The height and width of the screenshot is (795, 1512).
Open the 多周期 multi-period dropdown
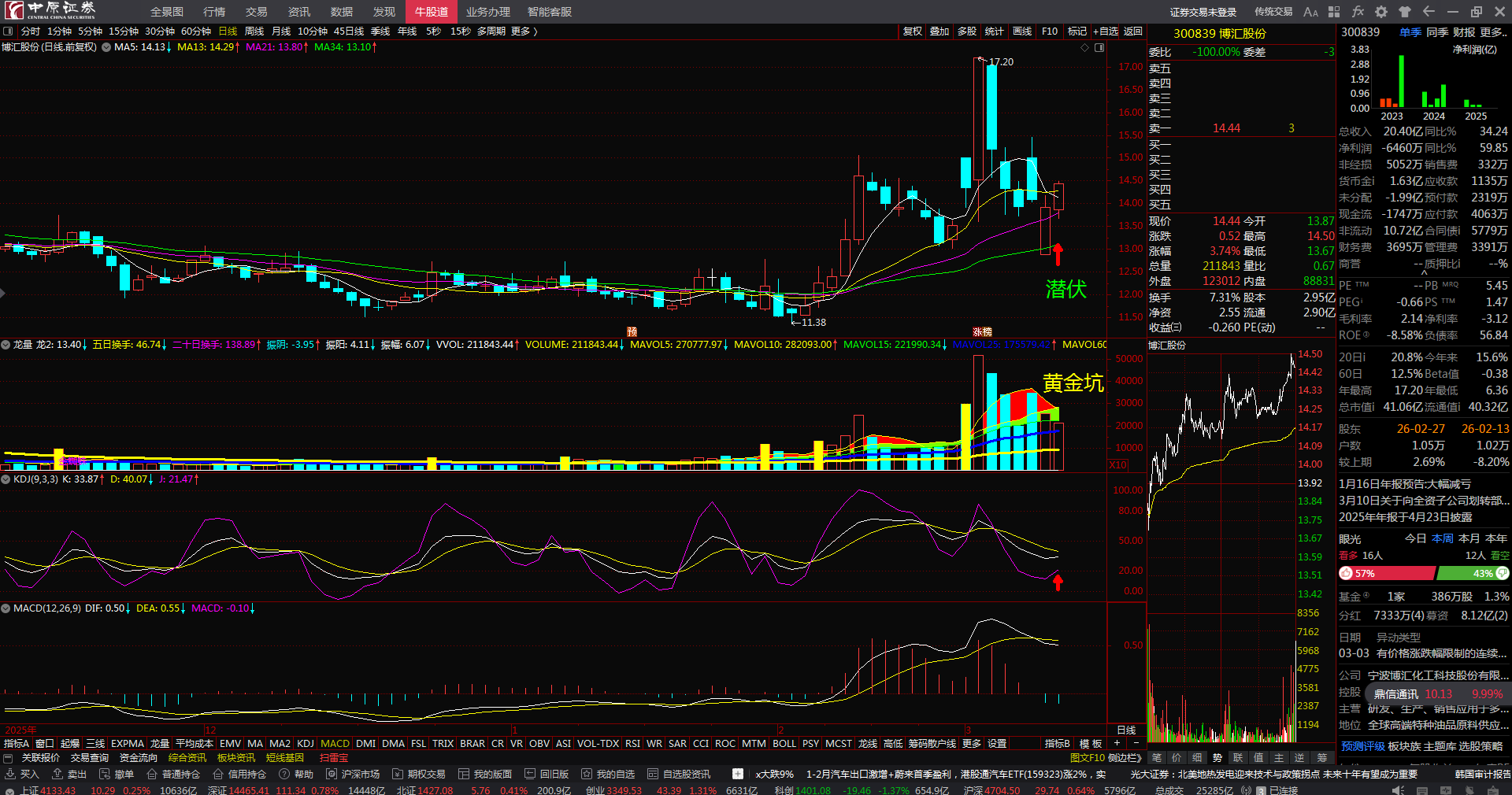(491, 31)
